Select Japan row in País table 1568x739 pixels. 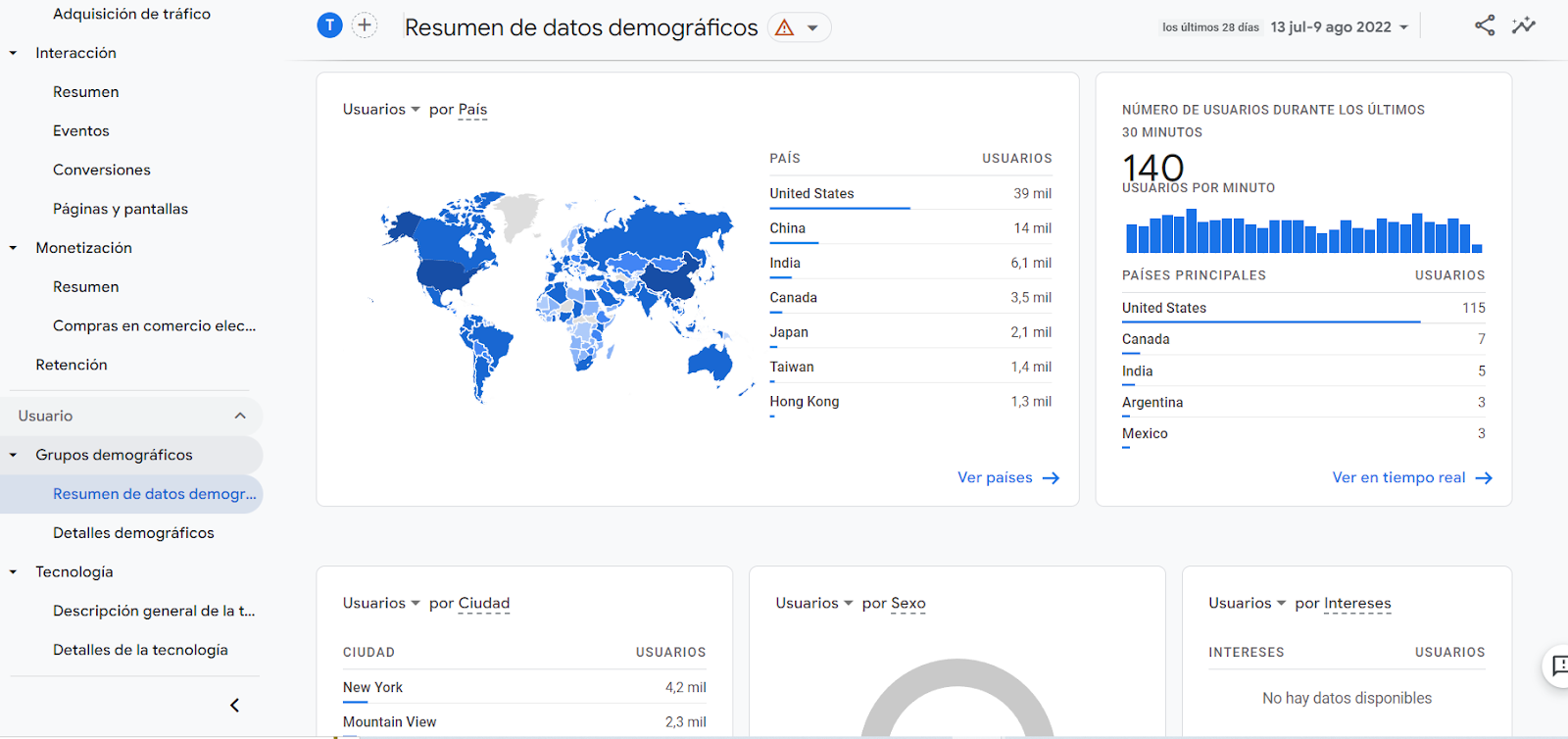pos(910,332)
